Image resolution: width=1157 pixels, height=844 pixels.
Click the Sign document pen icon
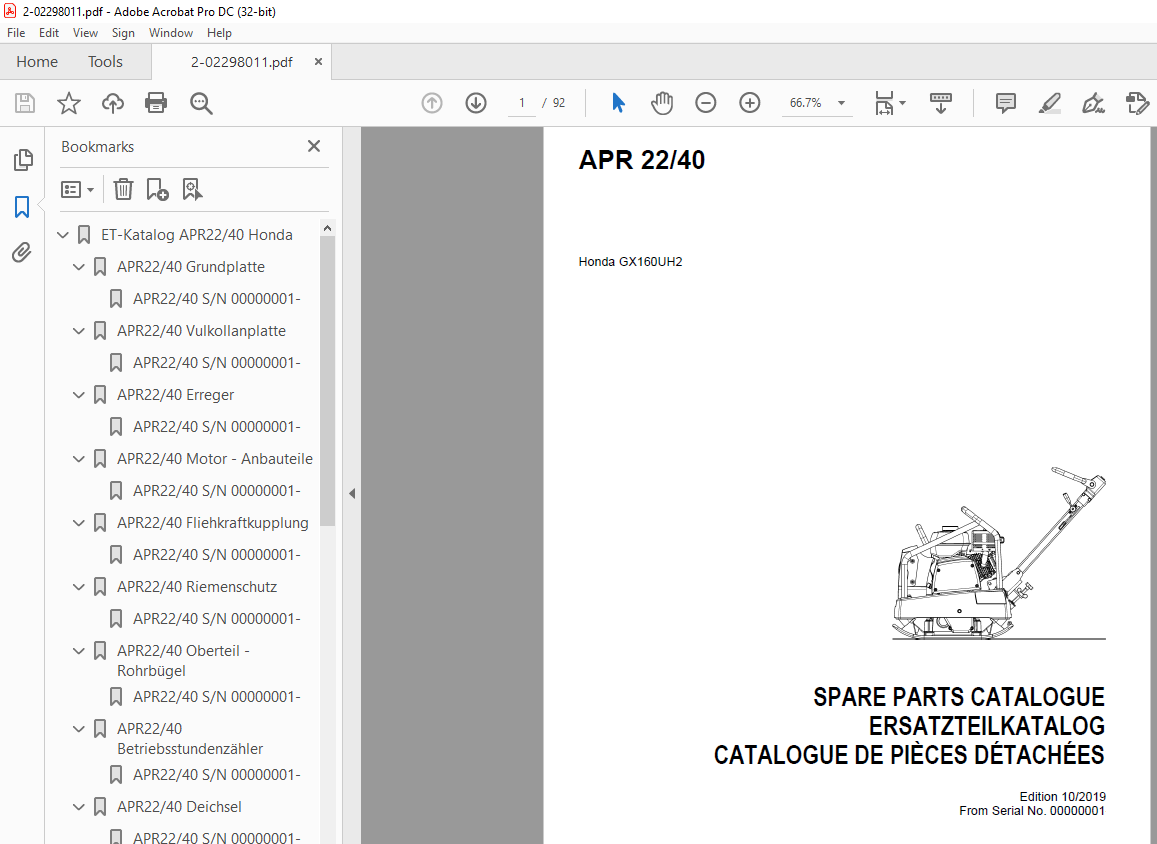(x=1093, y=103)
